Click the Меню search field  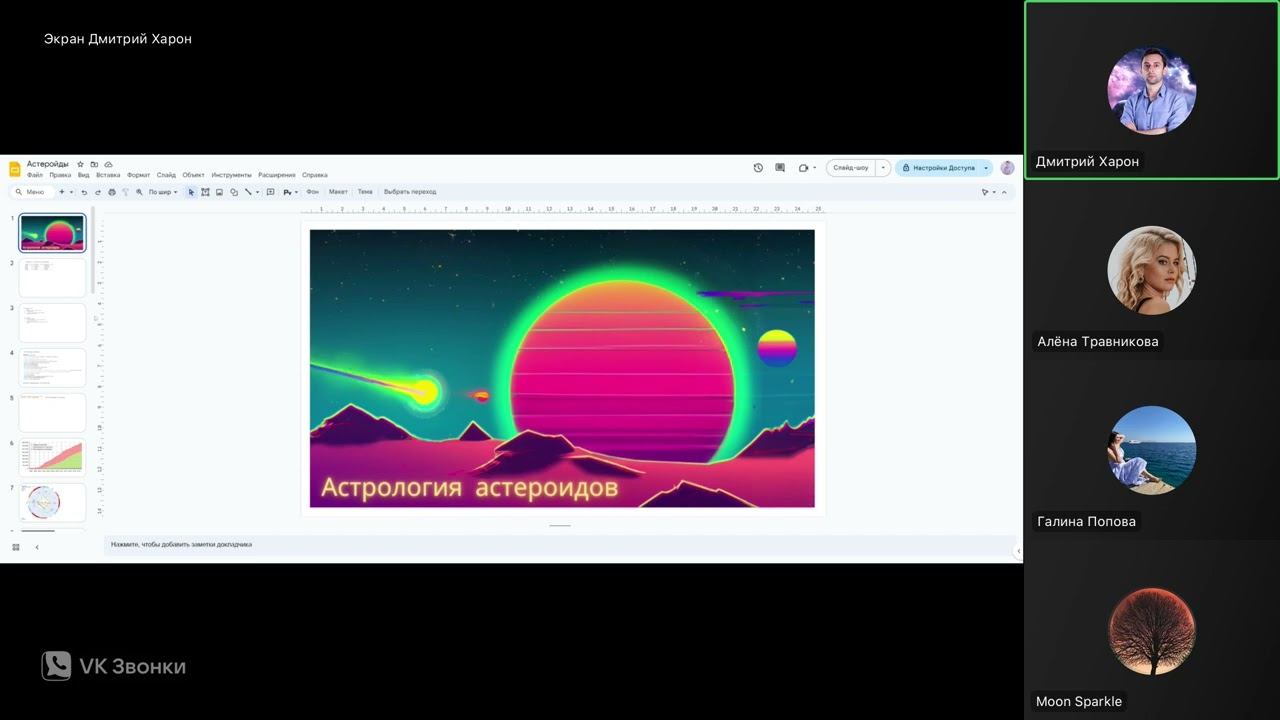click(32, 192)
